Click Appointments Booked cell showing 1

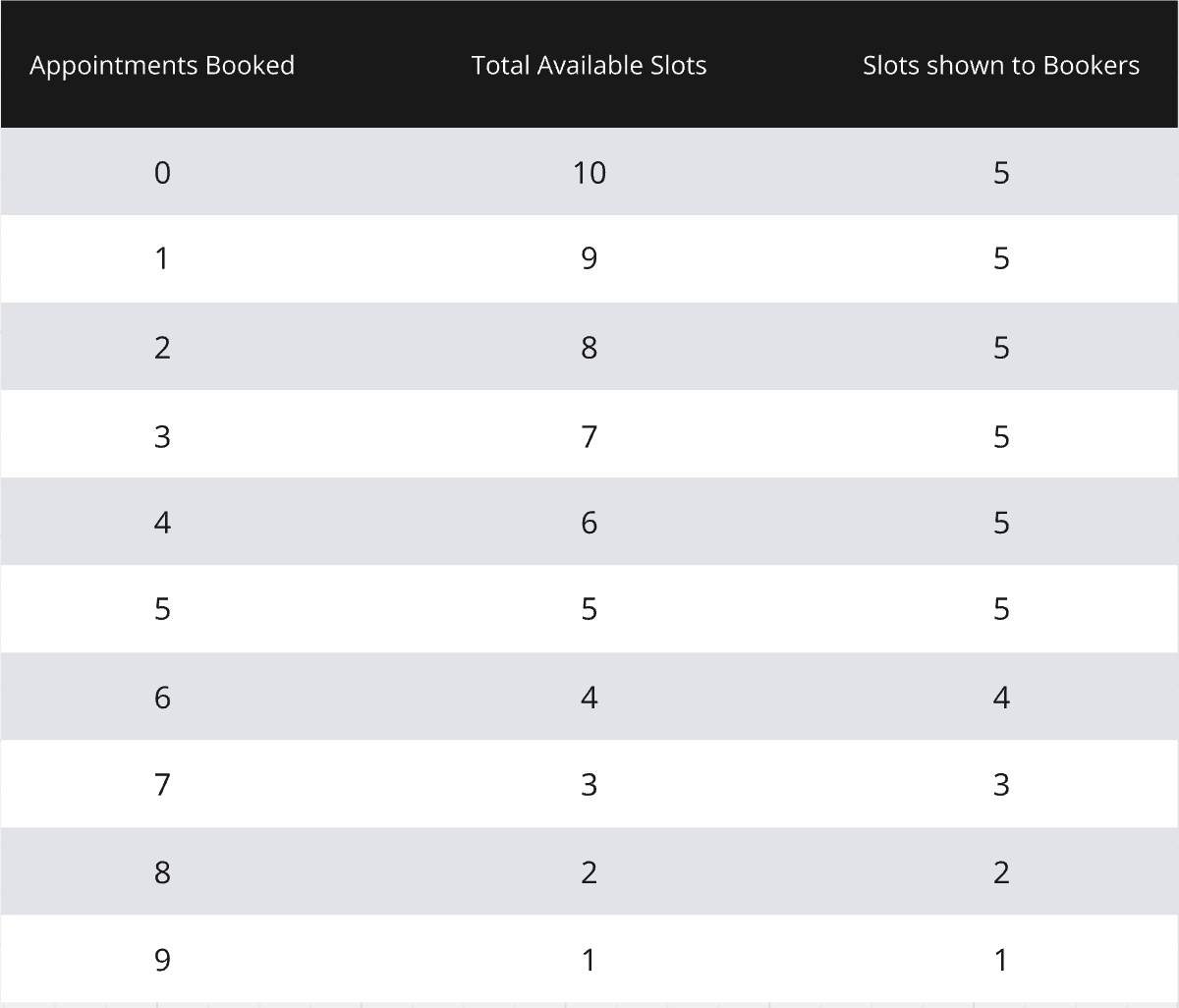pyautogui.click(x=162, y=259)
